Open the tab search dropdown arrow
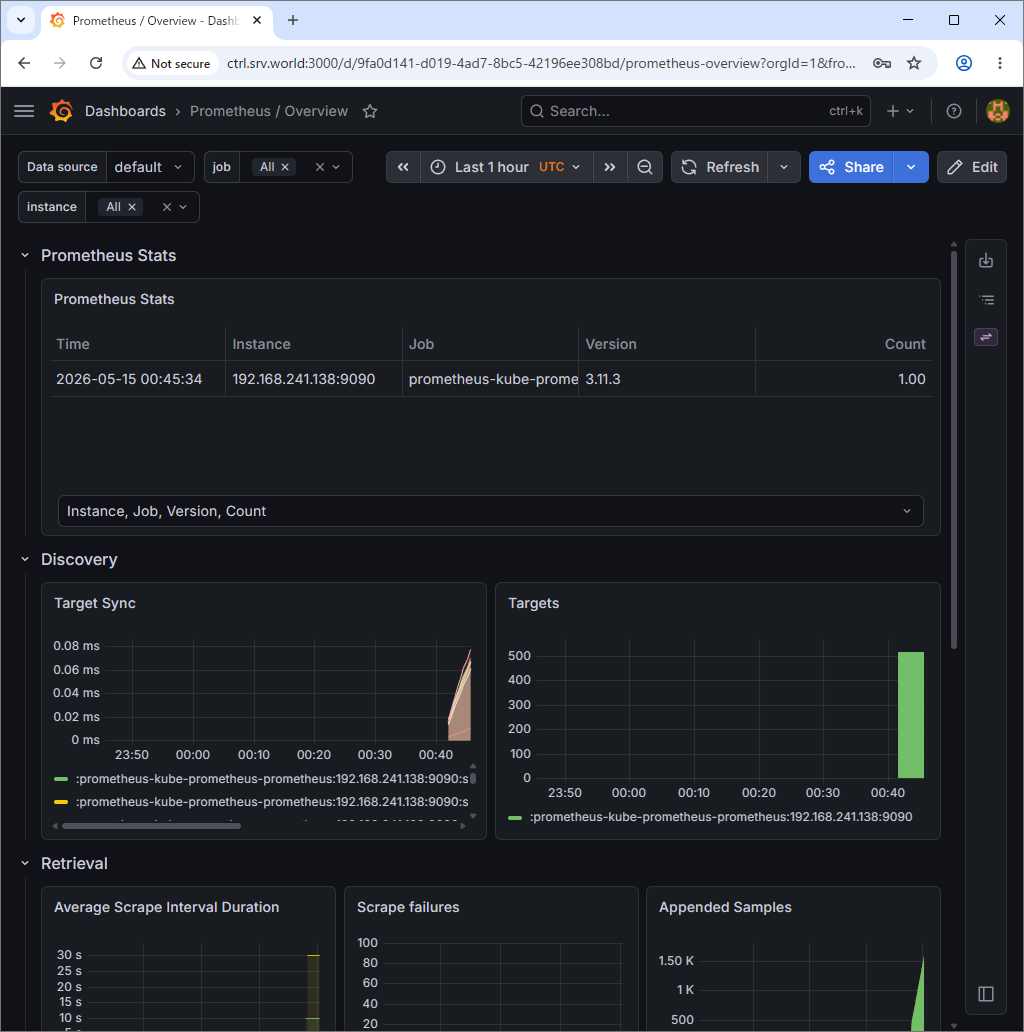Image resolution: width=1024 pixels, height=1032 pixels. pos(21,20)
